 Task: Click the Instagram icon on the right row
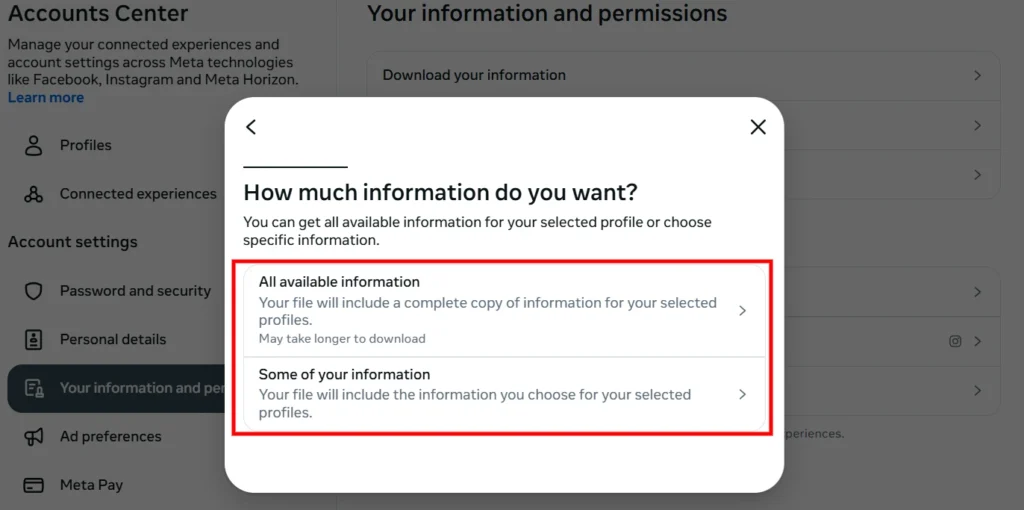(955, 341)
